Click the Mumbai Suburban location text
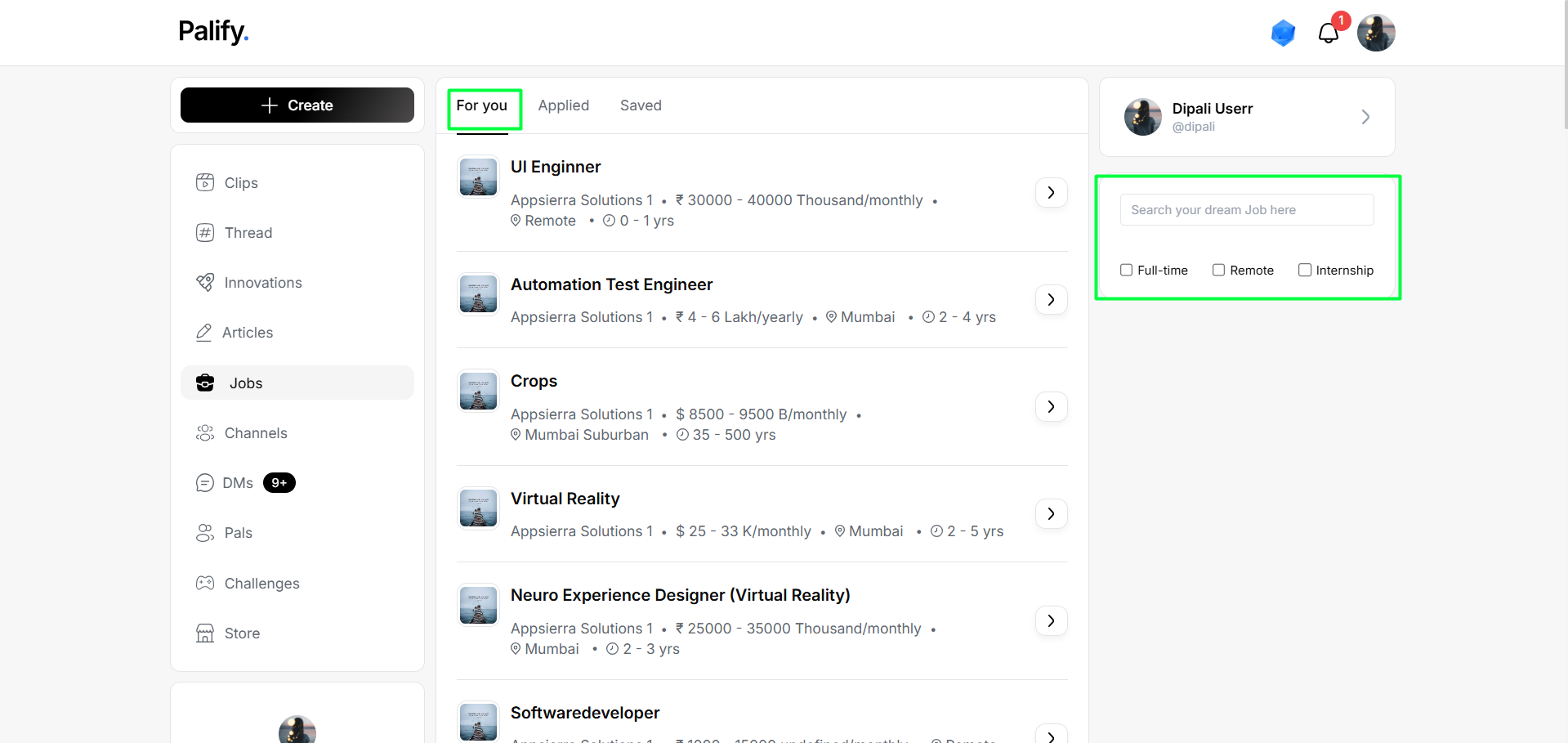The image size is (1568, 743). (x=587, y=435)
